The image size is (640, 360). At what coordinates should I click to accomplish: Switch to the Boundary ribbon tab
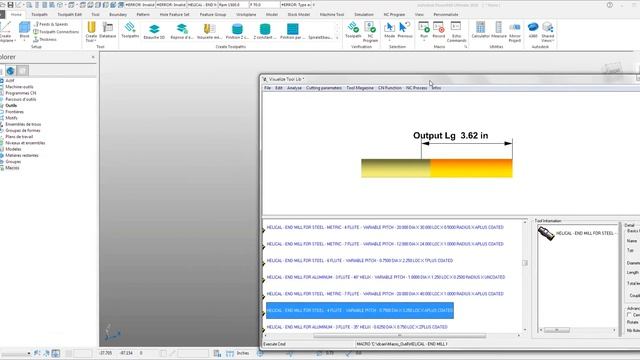click(118, 14)
